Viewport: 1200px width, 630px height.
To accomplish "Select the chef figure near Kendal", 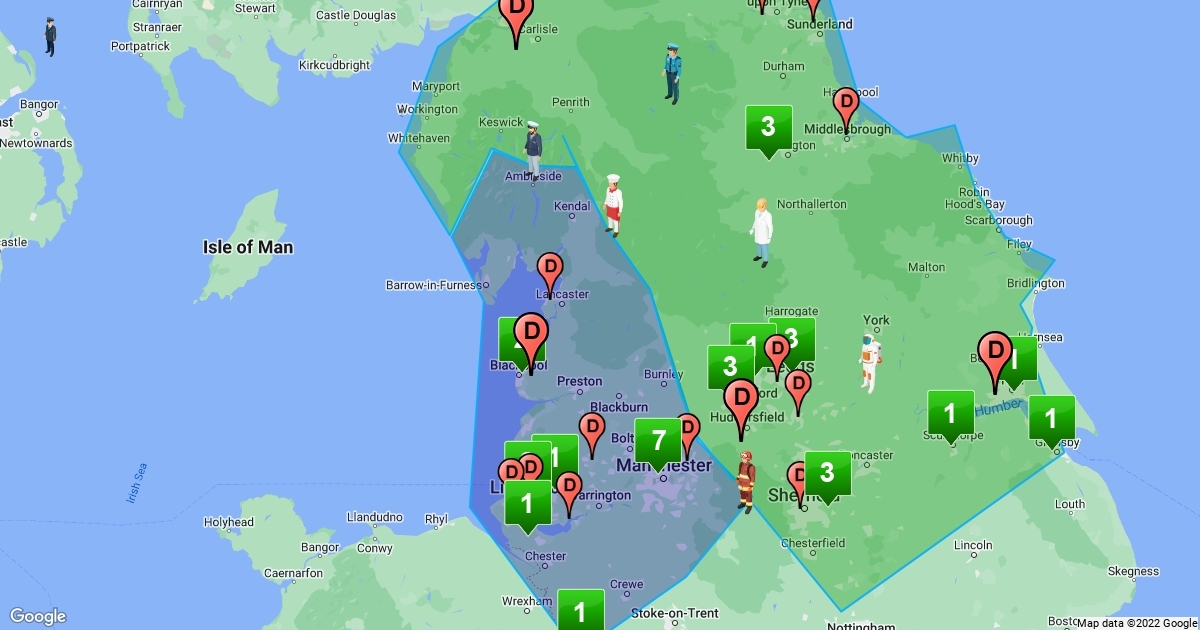I will coord(613,205).
